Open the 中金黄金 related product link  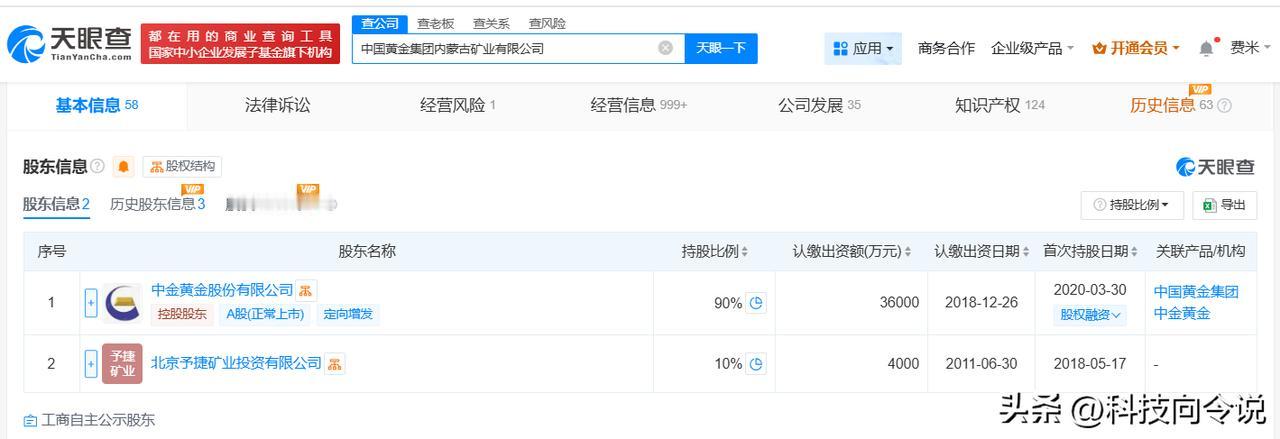pyautogui.click(x=1182, y=313)
